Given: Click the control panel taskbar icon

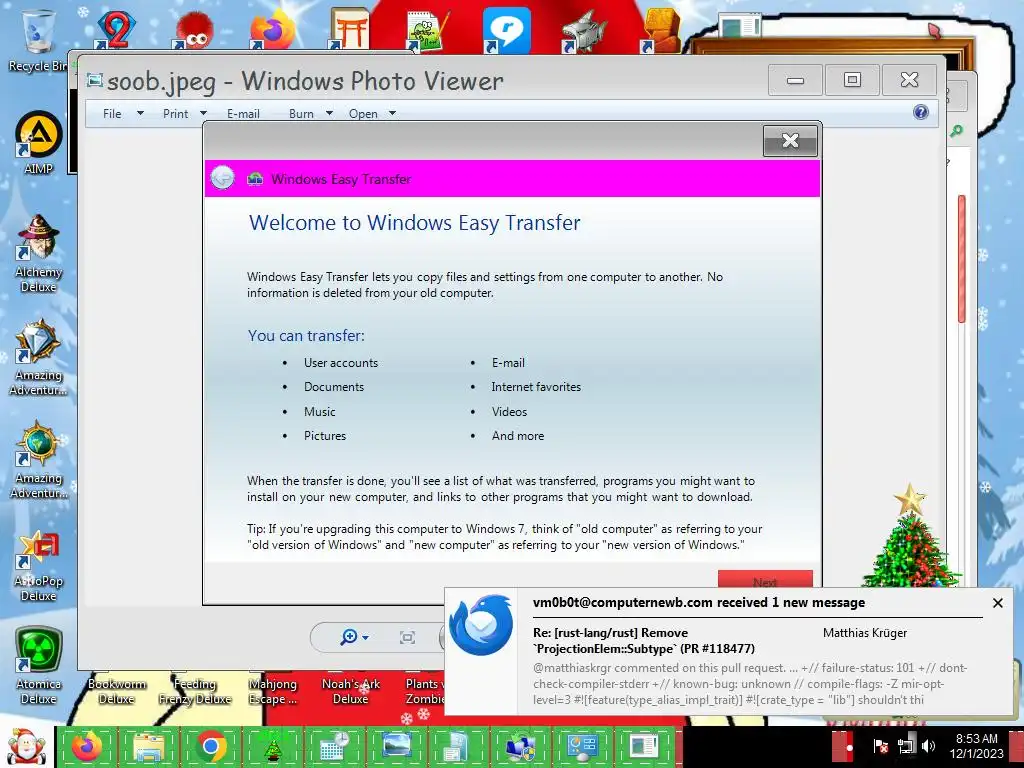Looking at the screenshot, I should click(583, 746).
